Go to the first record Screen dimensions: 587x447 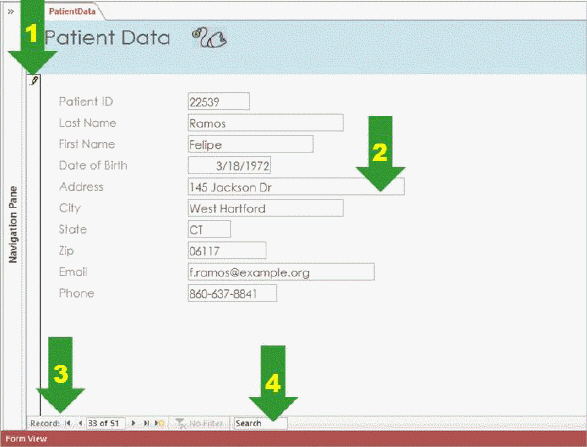(68, 423)
